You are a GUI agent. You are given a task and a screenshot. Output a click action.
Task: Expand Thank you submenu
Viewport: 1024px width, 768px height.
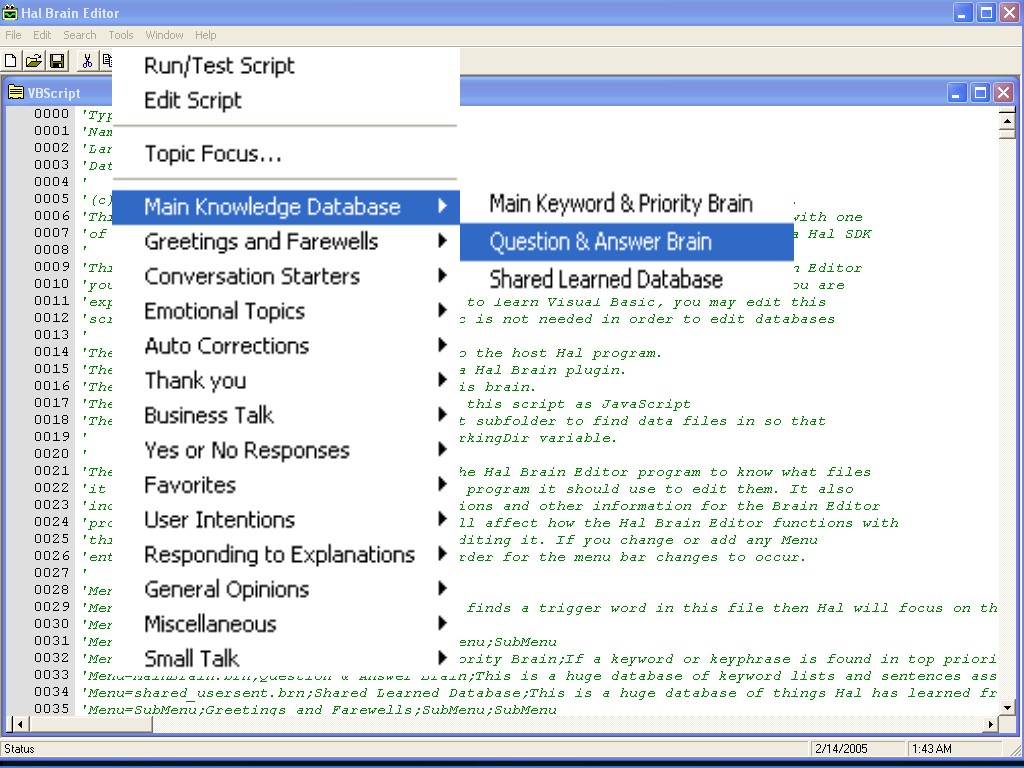tap(285, 381)
